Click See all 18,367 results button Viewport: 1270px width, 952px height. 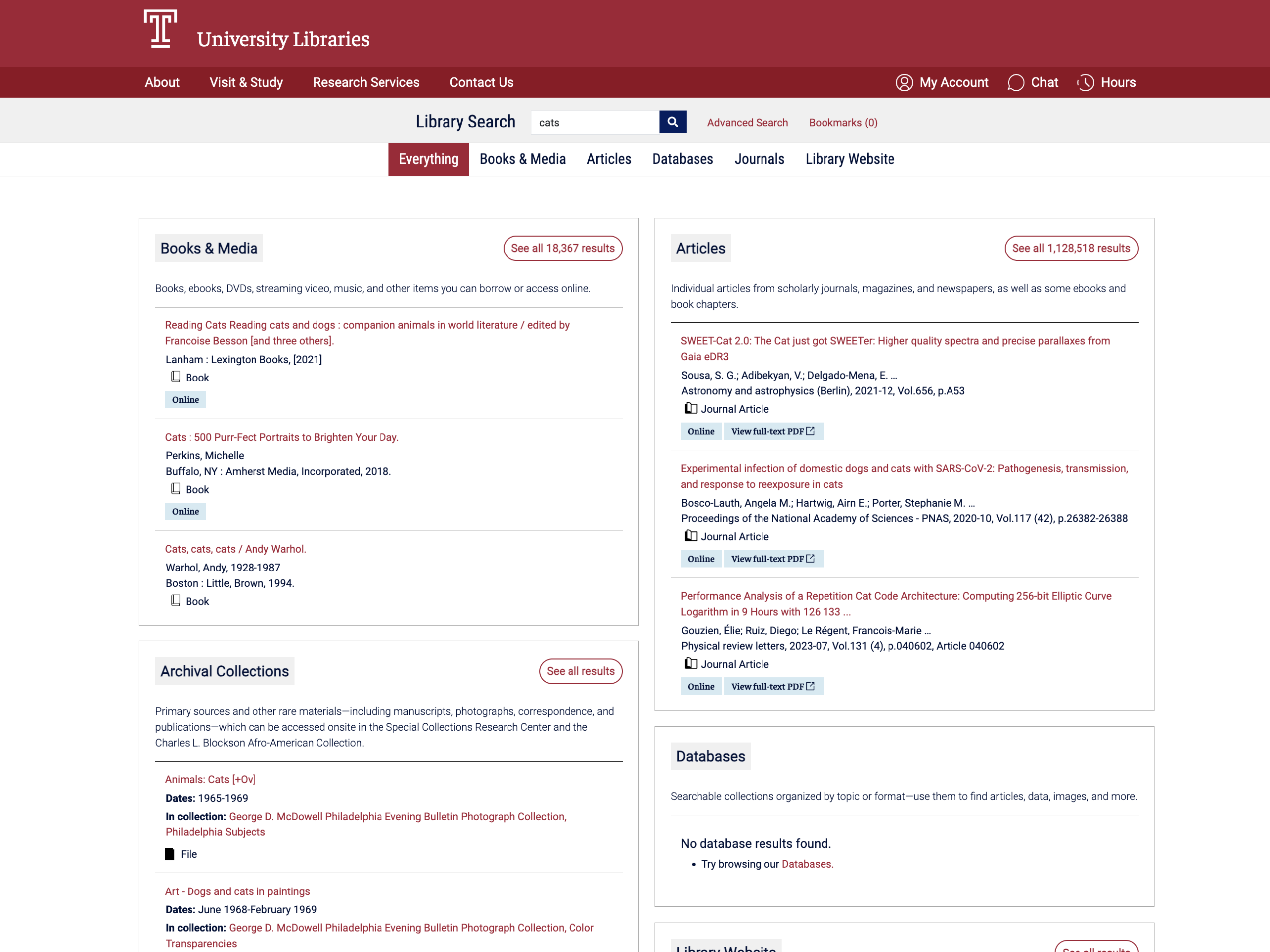tap(562, 248)
